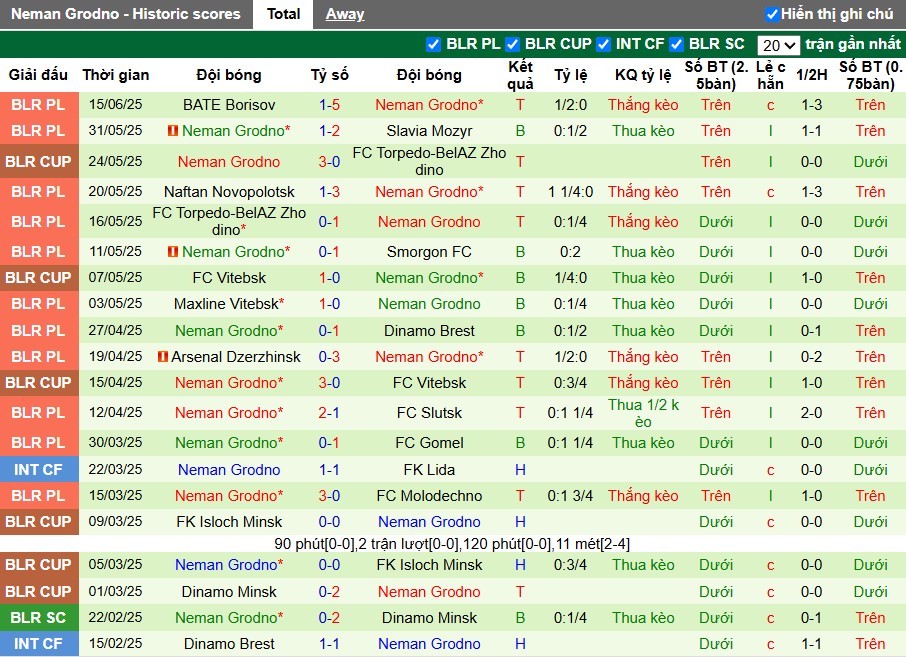
Task: Click the 0-2 score on 22/02/25
Action: pyautogui.click(x=329, y=618)
